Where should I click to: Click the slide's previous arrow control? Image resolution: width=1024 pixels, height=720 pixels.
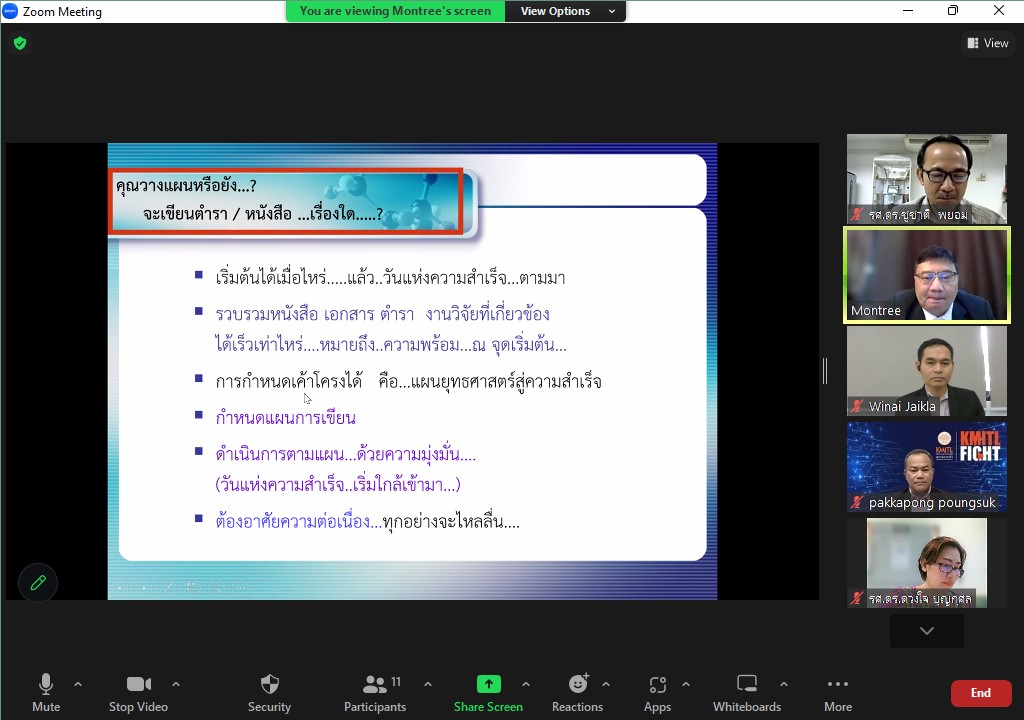pyautogui.click(x=120, y=587)
